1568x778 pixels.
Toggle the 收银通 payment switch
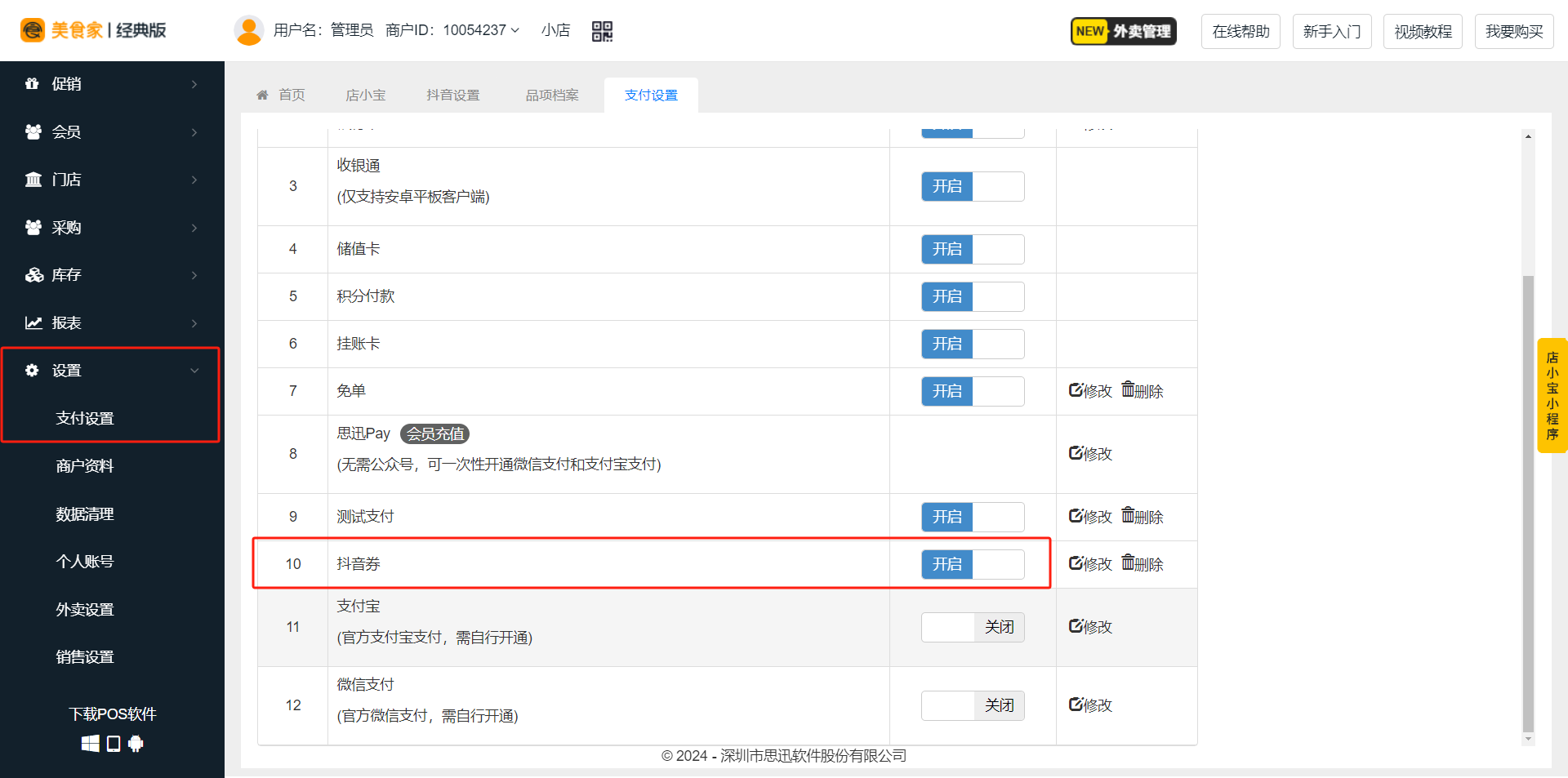(x=973, y=186)
